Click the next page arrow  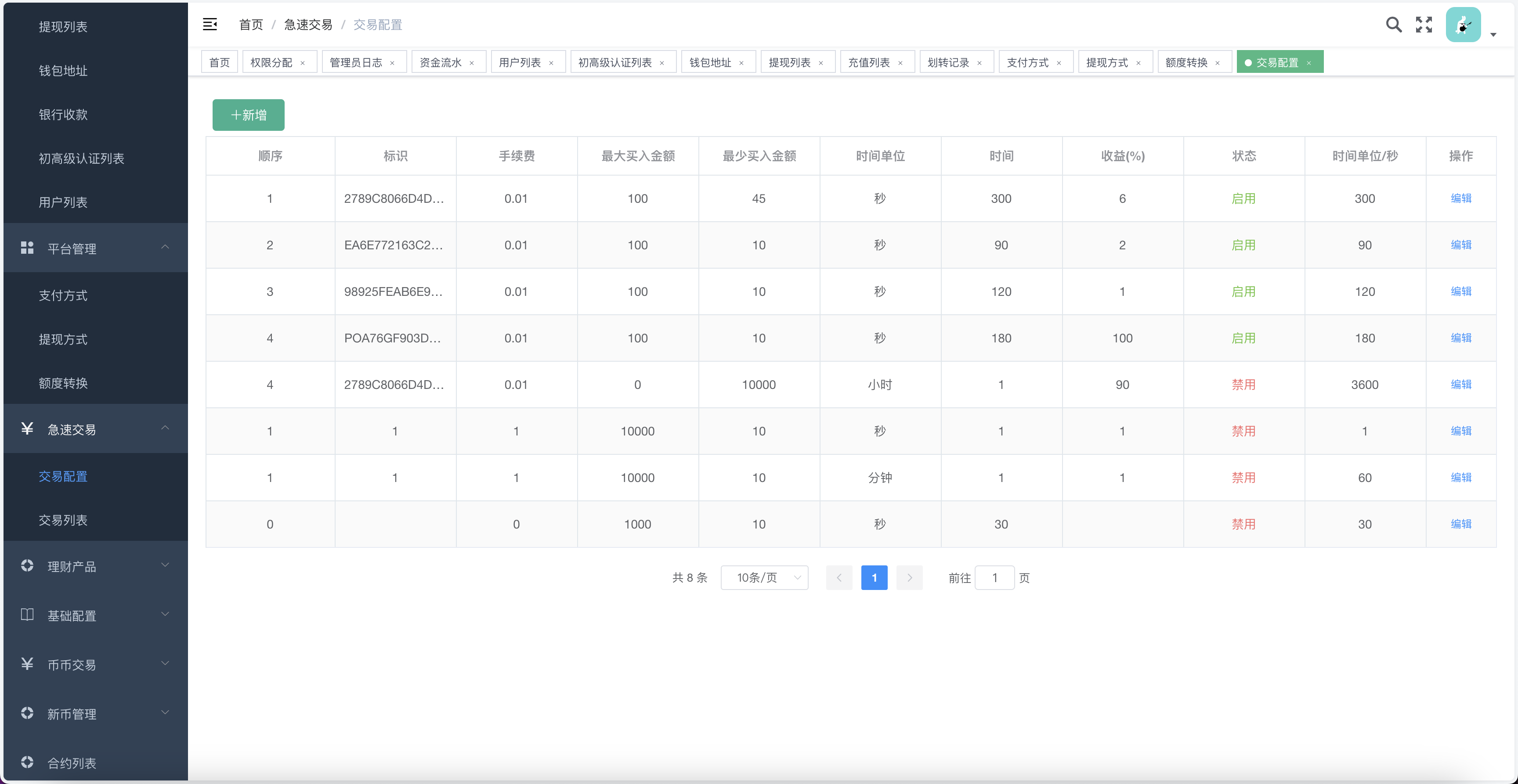(909, 578)
